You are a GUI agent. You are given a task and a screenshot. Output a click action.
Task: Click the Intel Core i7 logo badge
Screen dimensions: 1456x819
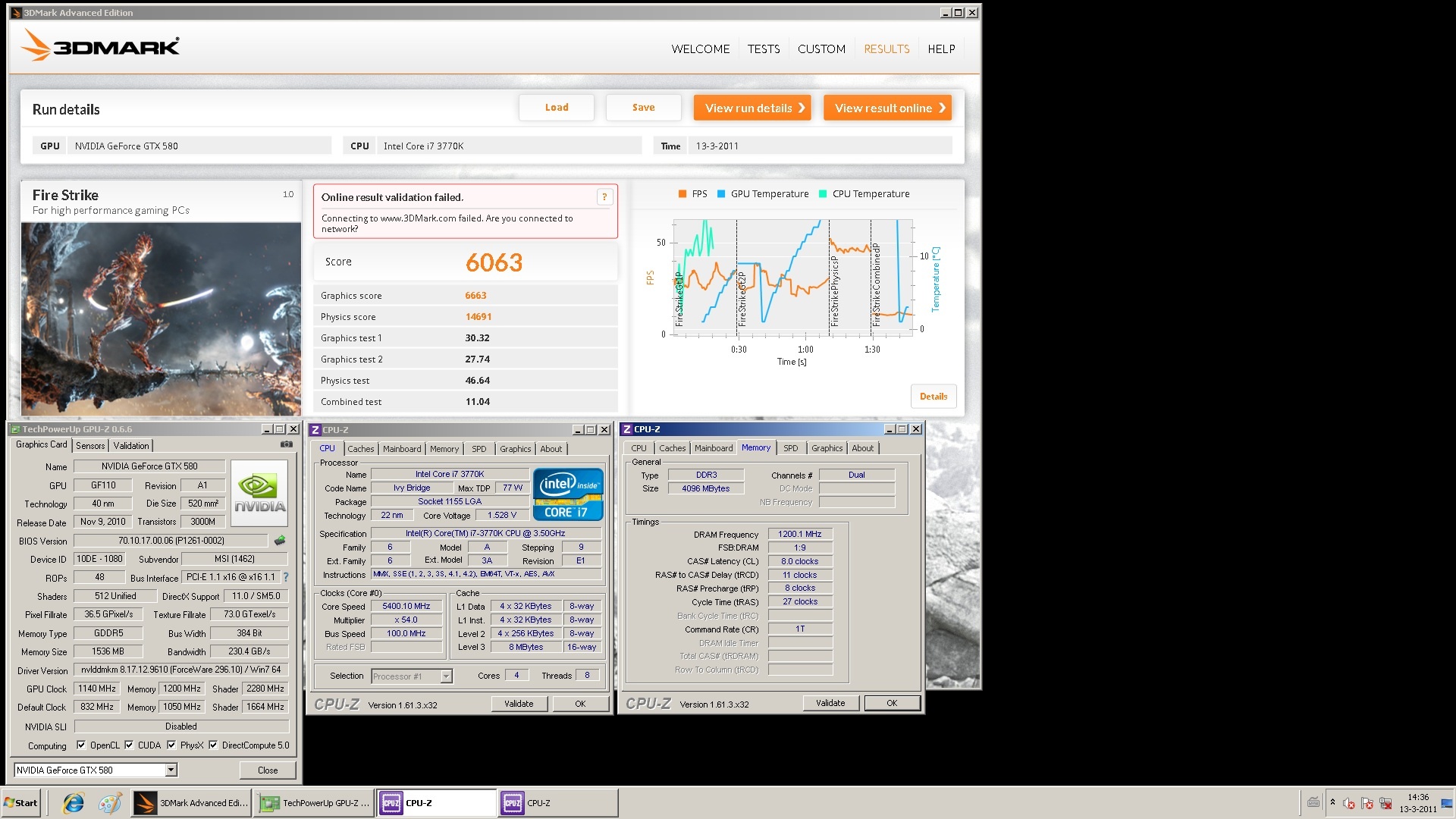tap(567, 494)
